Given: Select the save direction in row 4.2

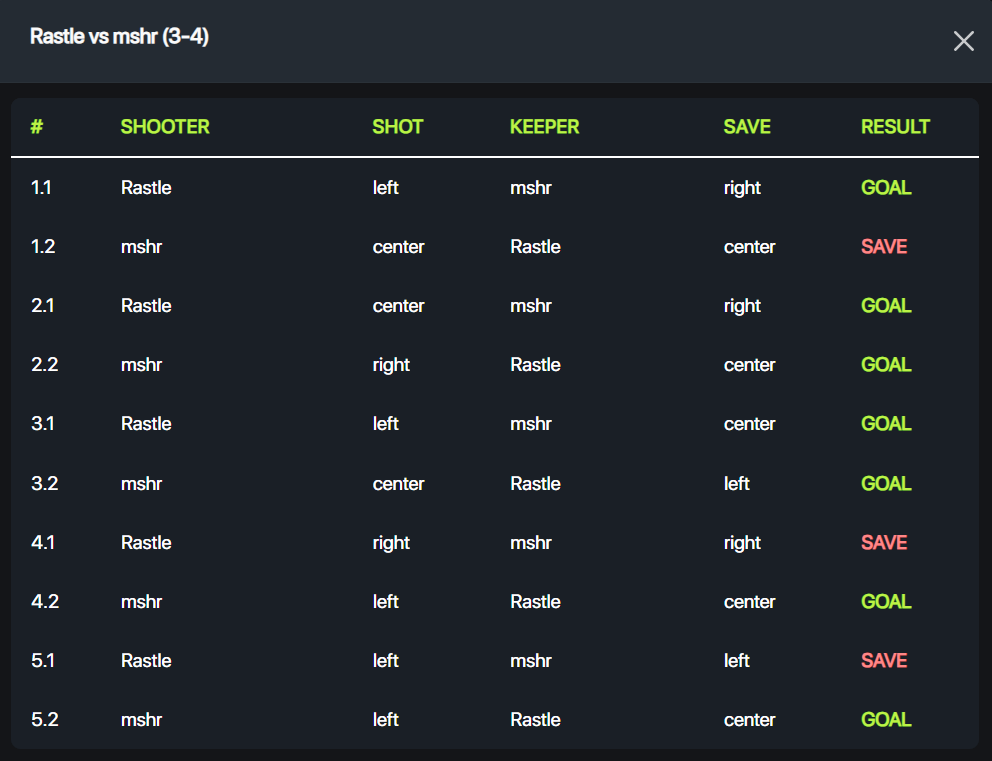Looking at the screenshot, I should point(749,602).
